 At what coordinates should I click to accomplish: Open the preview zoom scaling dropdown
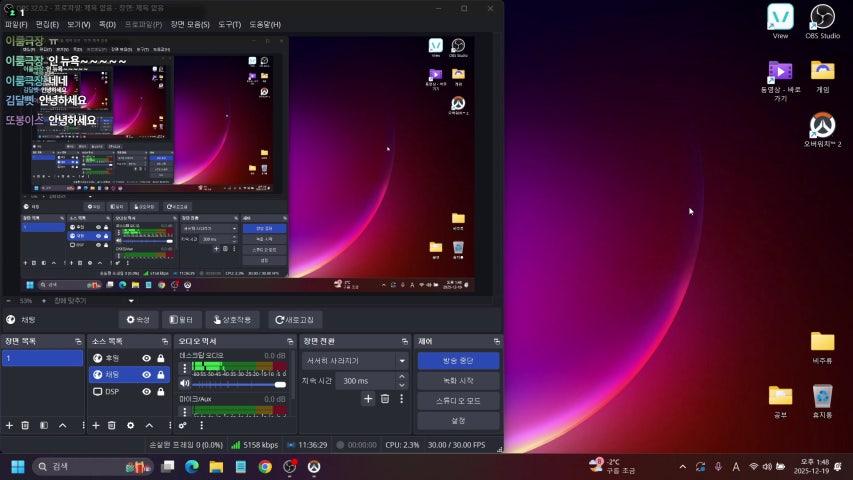click(130, 300)
